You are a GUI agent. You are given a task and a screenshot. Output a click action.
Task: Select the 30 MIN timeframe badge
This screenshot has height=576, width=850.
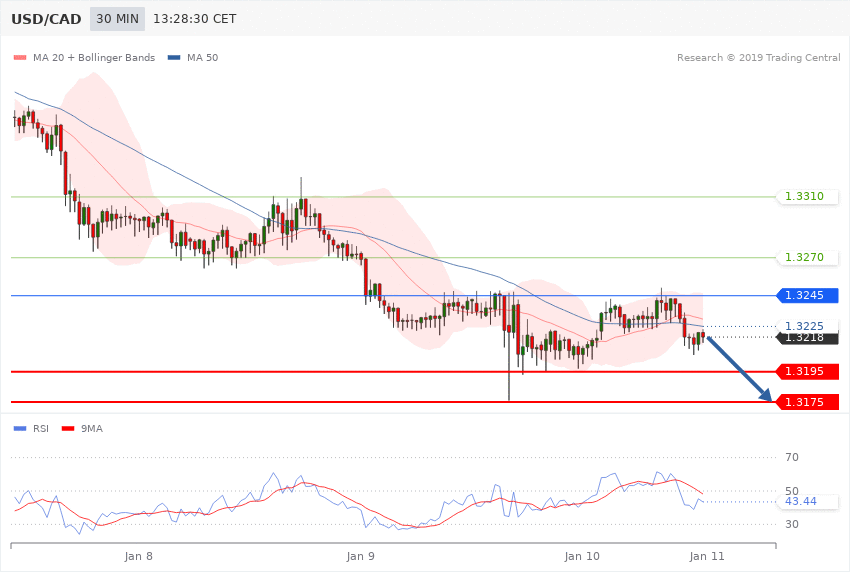(118, 19)
